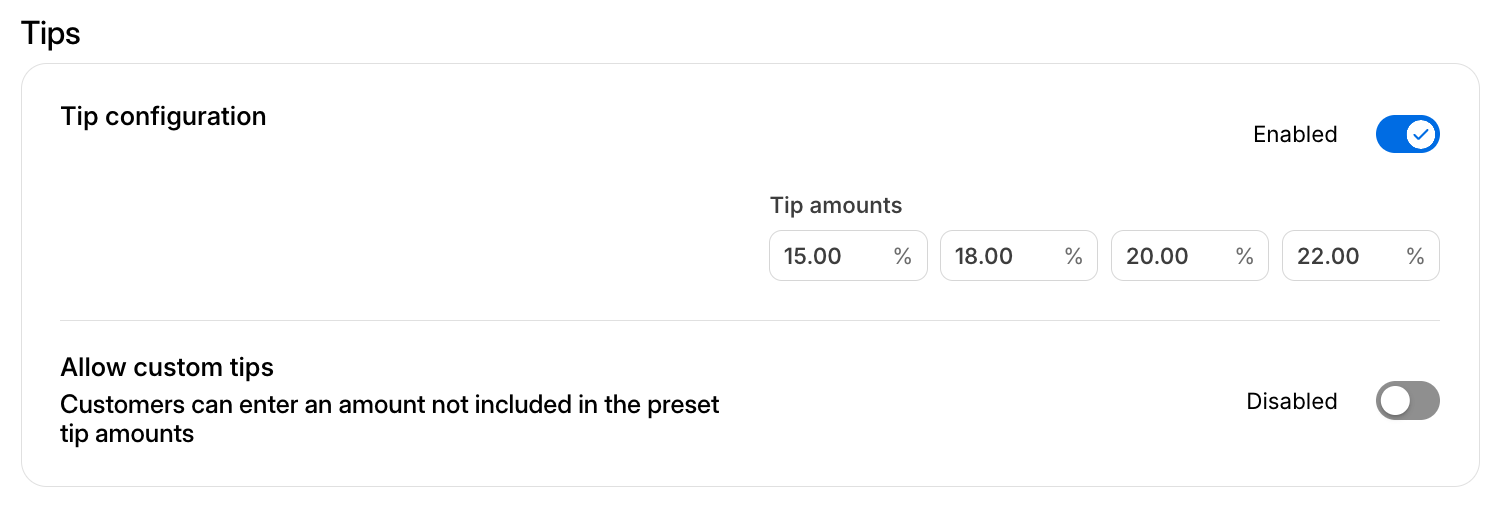Image resolution: width=1502 pixels, height=524 pixels.
Task: Click the percent symbol beside 20.00
Action: click(x=1245, y=256)
